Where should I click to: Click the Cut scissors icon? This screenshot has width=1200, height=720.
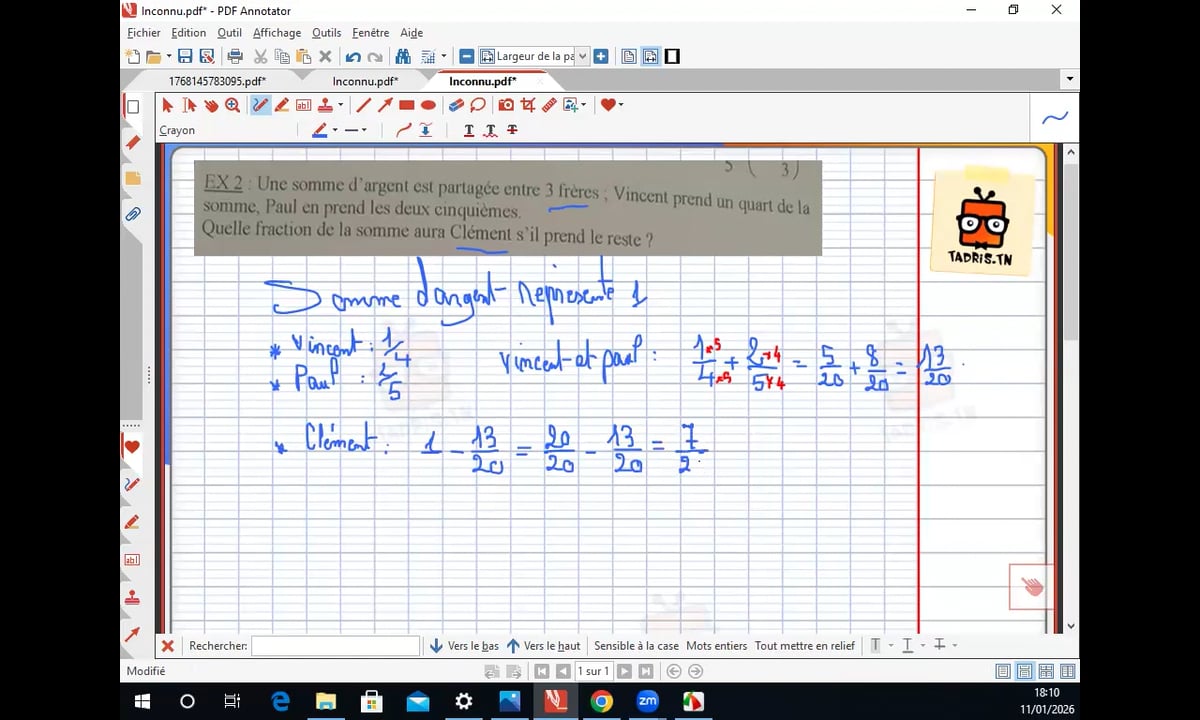260,57
